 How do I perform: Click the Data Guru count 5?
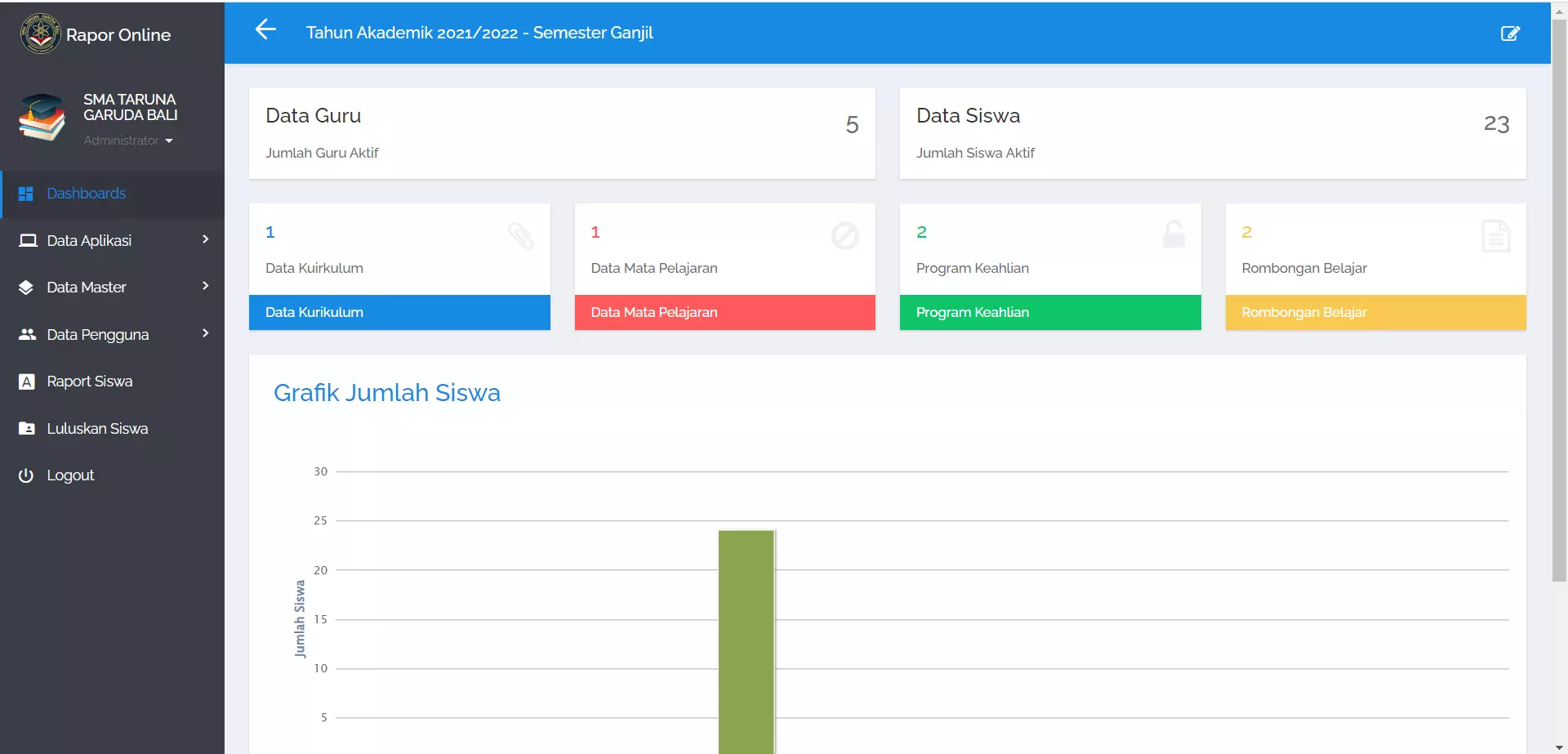[852, 125]
